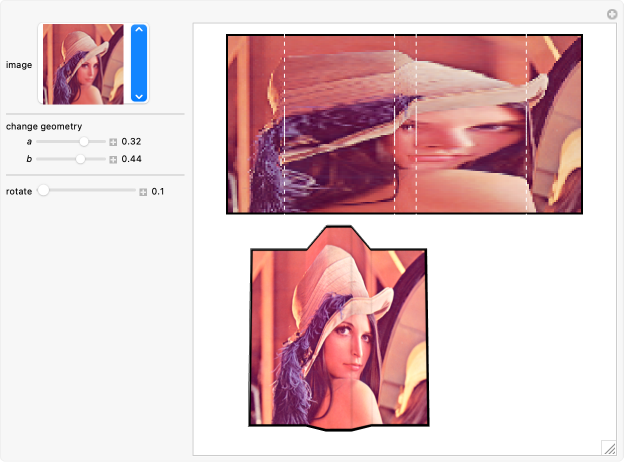This screenshot has width=624, height=463.
Task: Click the 0.44 value next to slider b
Action: [131, 160]
